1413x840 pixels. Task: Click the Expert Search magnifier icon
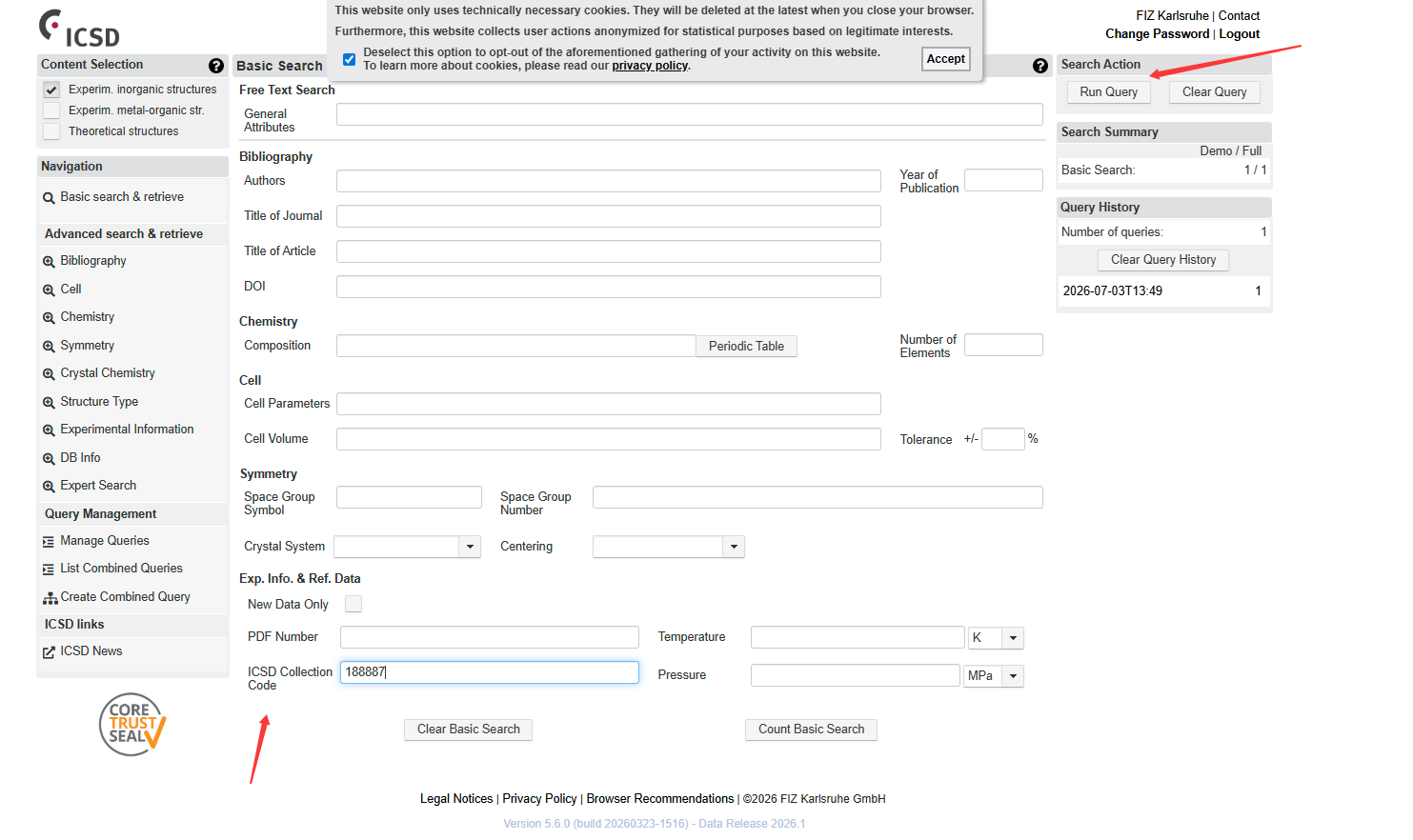click(49, 487)
